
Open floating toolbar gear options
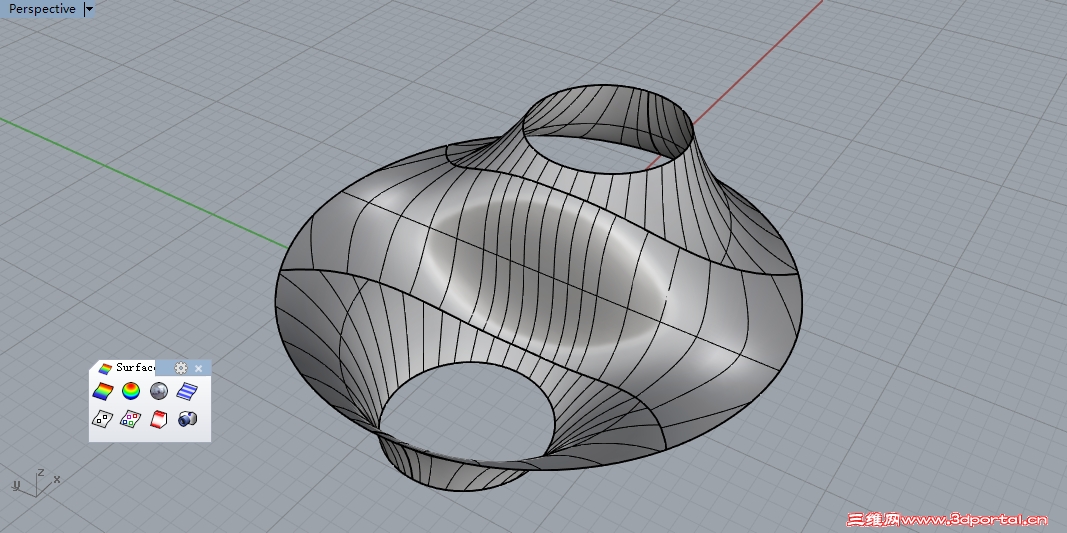[180, 368]
